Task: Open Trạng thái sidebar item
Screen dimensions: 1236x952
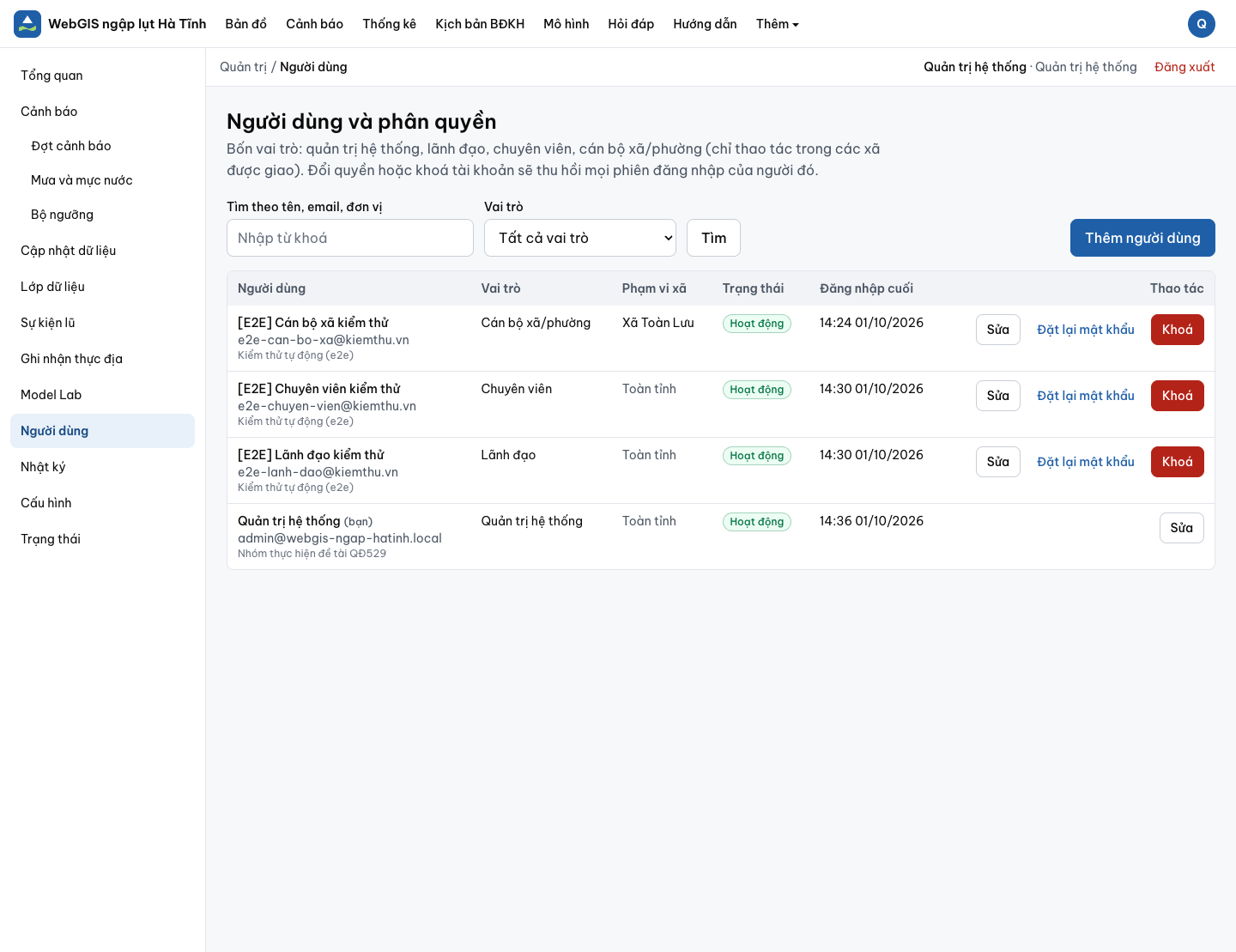Action: tap(103, 539)
